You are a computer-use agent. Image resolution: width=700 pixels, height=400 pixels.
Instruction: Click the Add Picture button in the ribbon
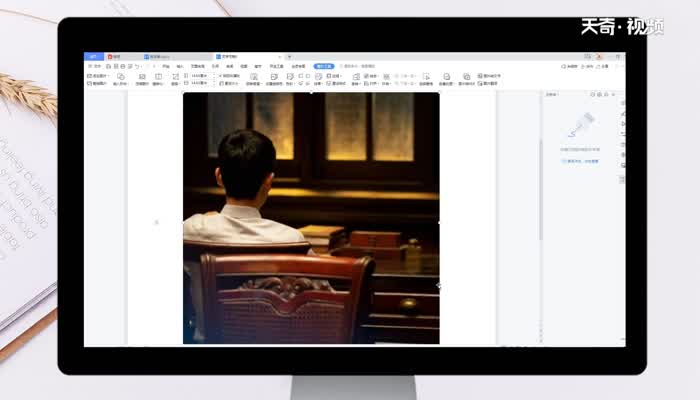point(97,76)
